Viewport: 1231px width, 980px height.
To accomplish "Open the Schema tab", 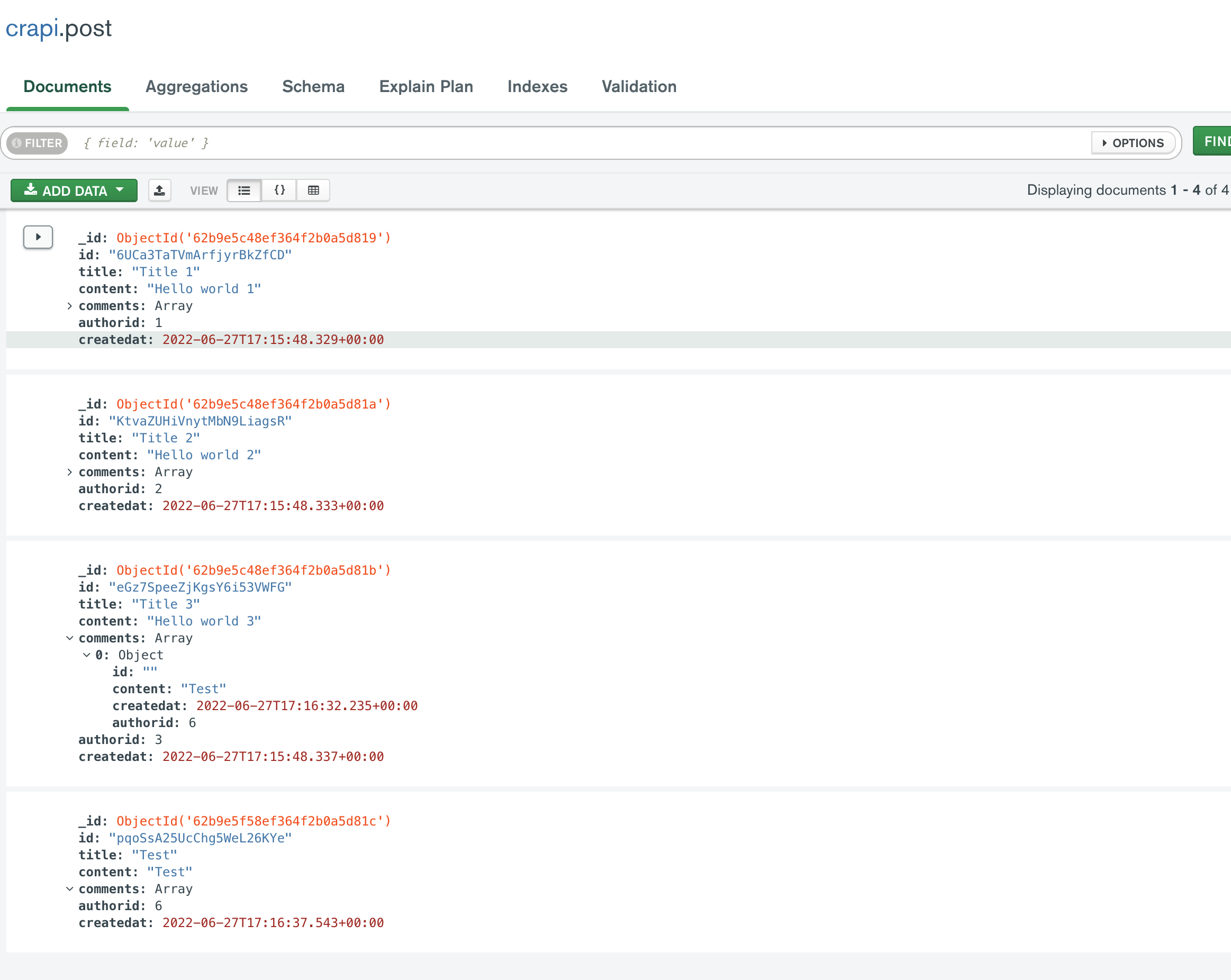I will (x=313, y=87).
